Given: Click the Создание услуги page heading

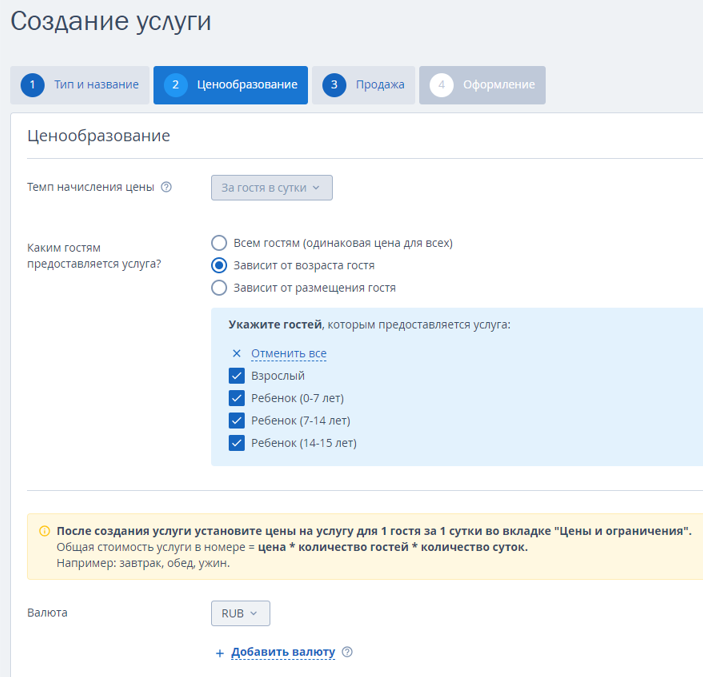Looking at the screenshot, I should click(111, 21).
